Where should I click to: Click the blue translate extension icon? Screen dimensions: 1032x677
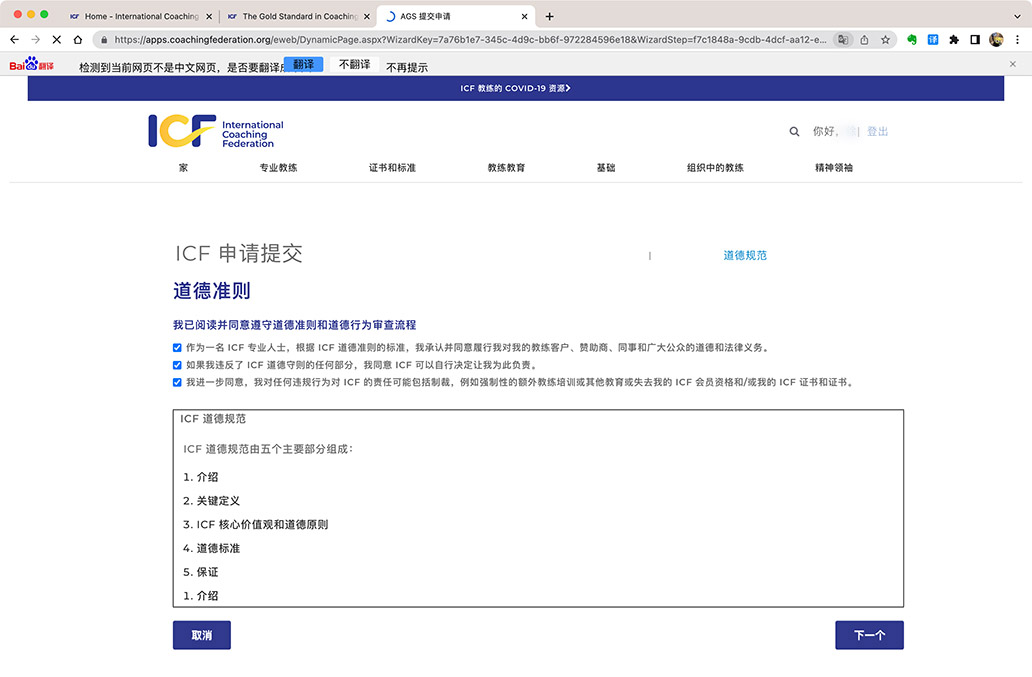933,40
